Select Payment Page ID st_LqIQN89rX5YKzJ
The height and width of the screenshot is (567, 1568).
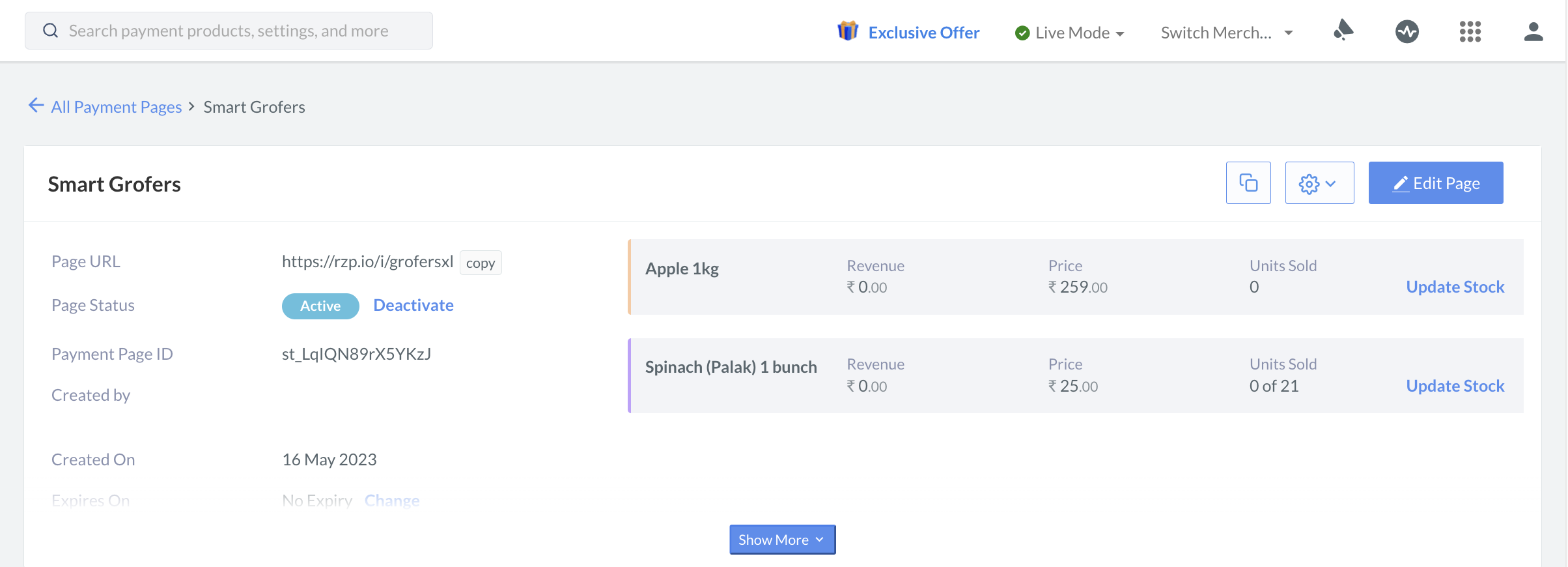point(356,354)
